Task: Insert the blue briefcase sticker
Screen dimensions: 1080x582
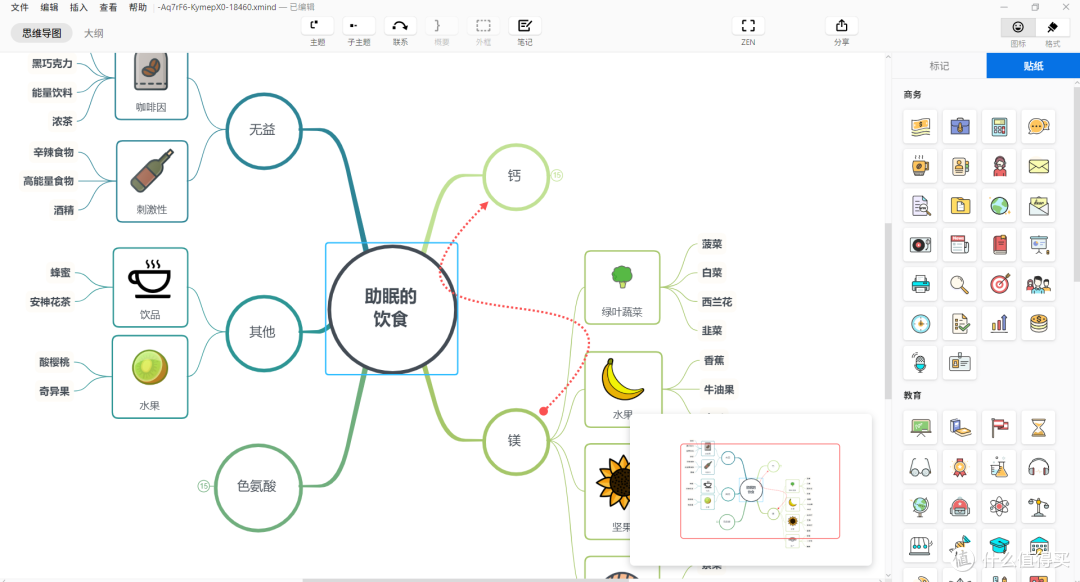Action: 959,127
